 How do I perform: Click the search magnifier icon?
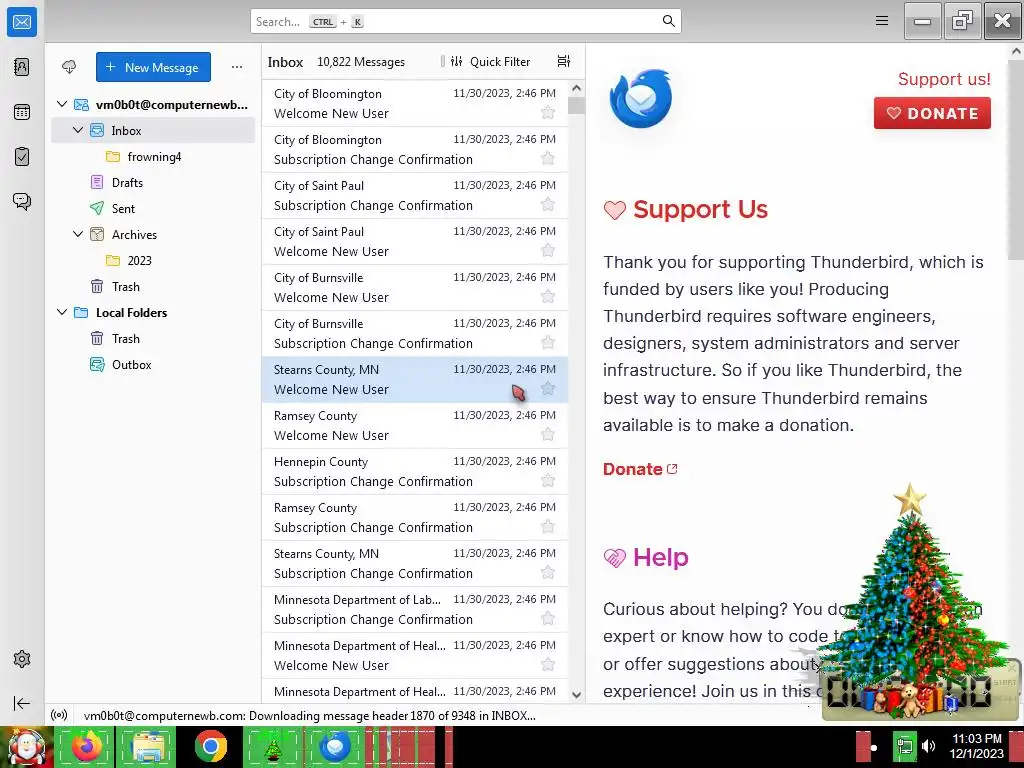coord(668,21)
